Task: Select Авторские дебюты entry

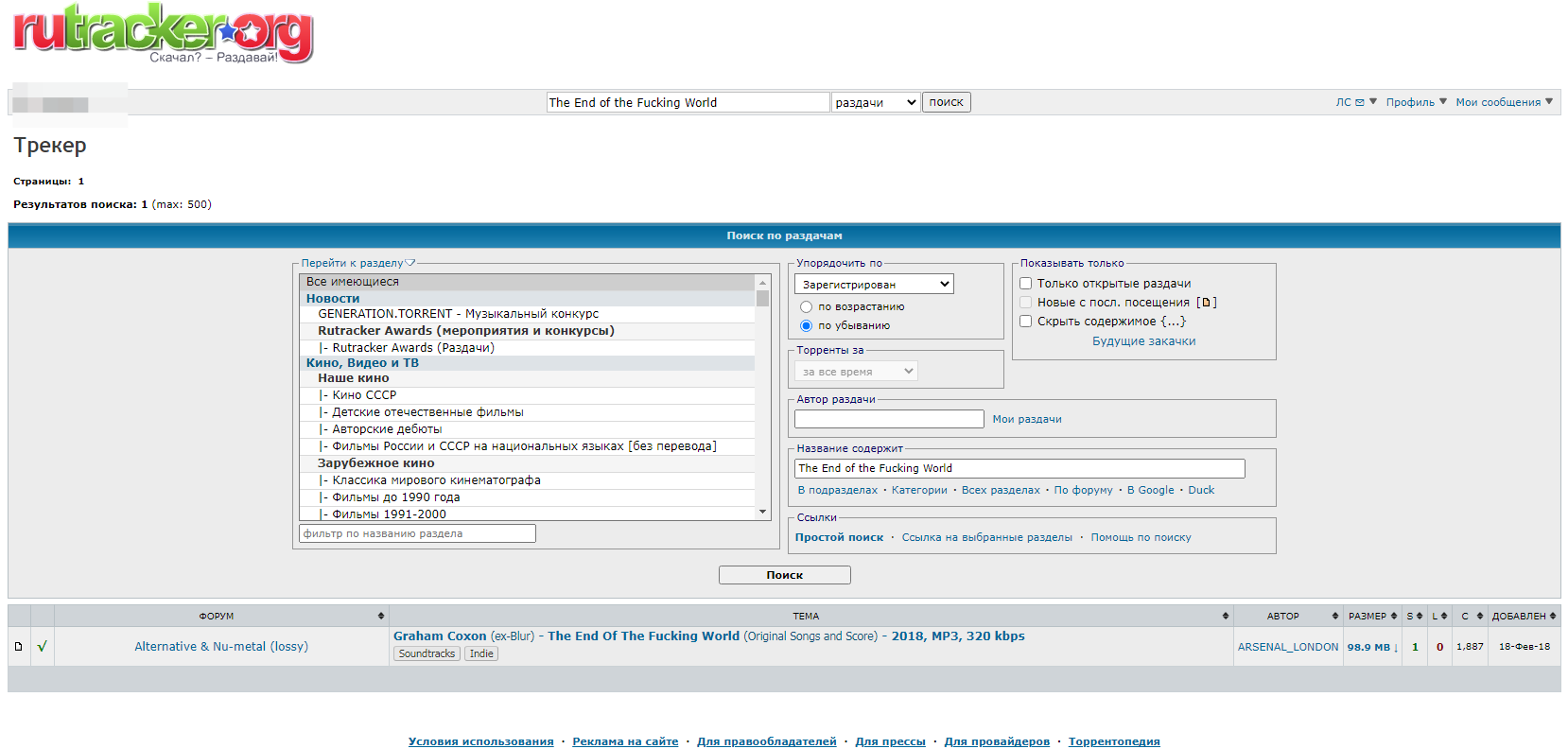Action: pos(527,429)
